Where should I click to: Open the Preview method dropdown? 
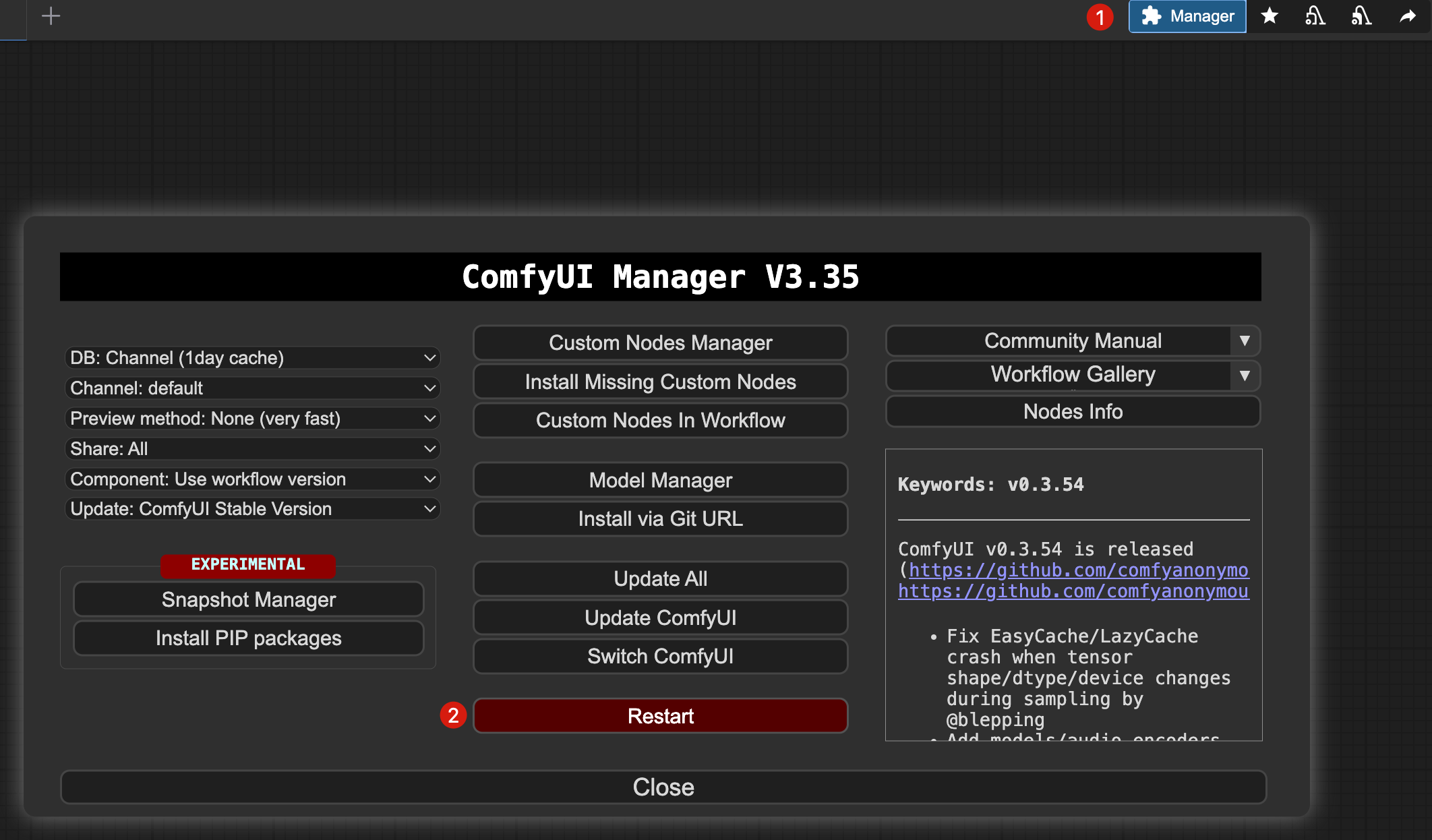252,419
